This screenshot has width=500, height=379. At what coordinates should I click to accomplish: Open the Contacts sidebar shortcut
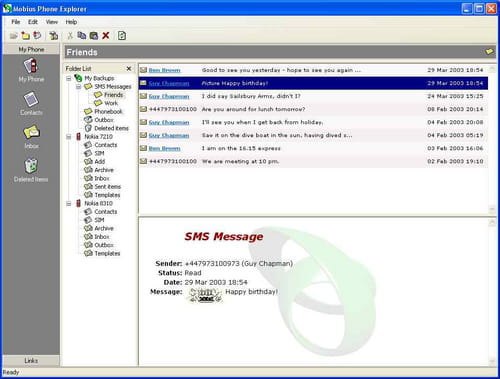tap(31, 104)
